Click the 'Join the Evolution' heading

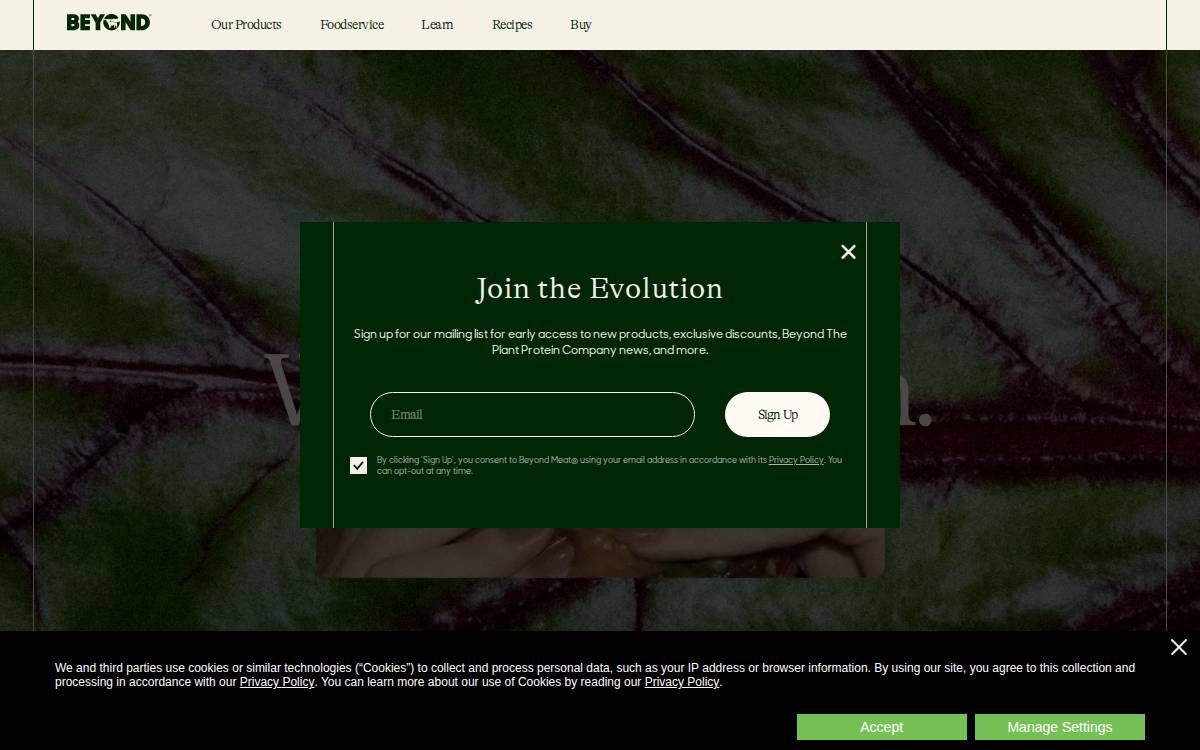599,288
